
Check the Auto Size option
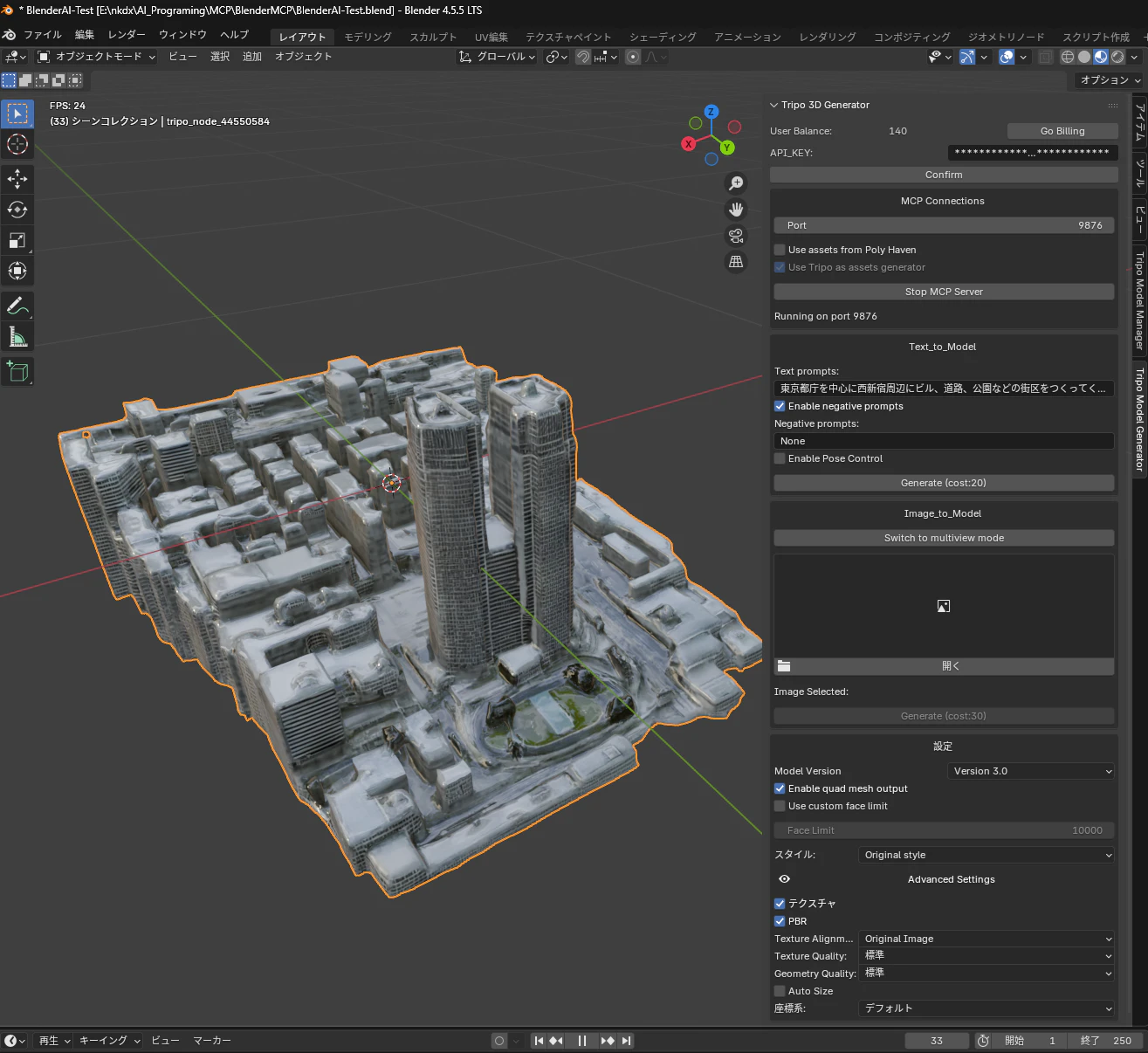[x=780, y=991]
